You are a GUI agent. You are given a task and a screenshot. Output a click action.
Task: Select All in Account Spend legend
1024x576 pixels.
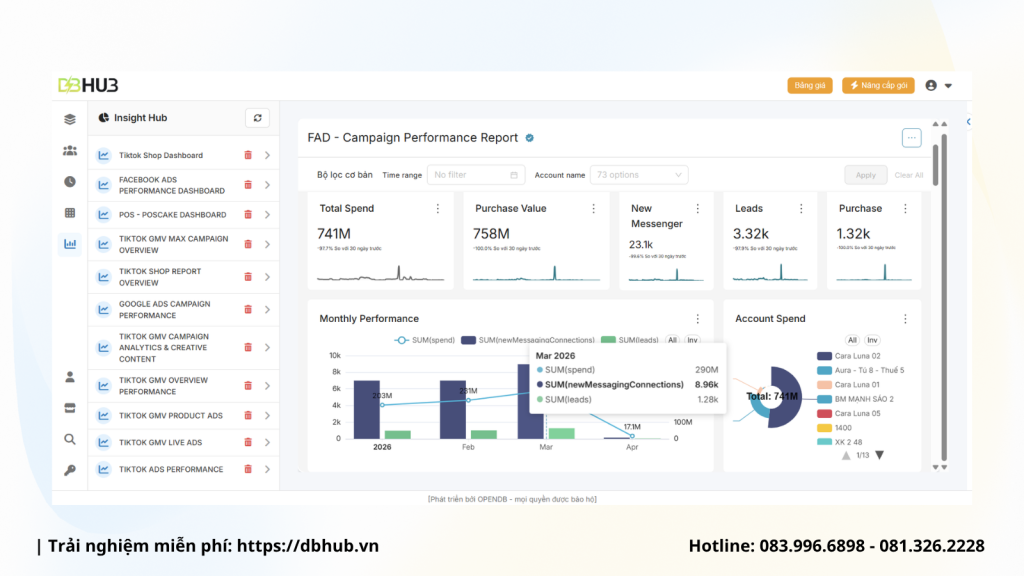[x=852, y=340]
